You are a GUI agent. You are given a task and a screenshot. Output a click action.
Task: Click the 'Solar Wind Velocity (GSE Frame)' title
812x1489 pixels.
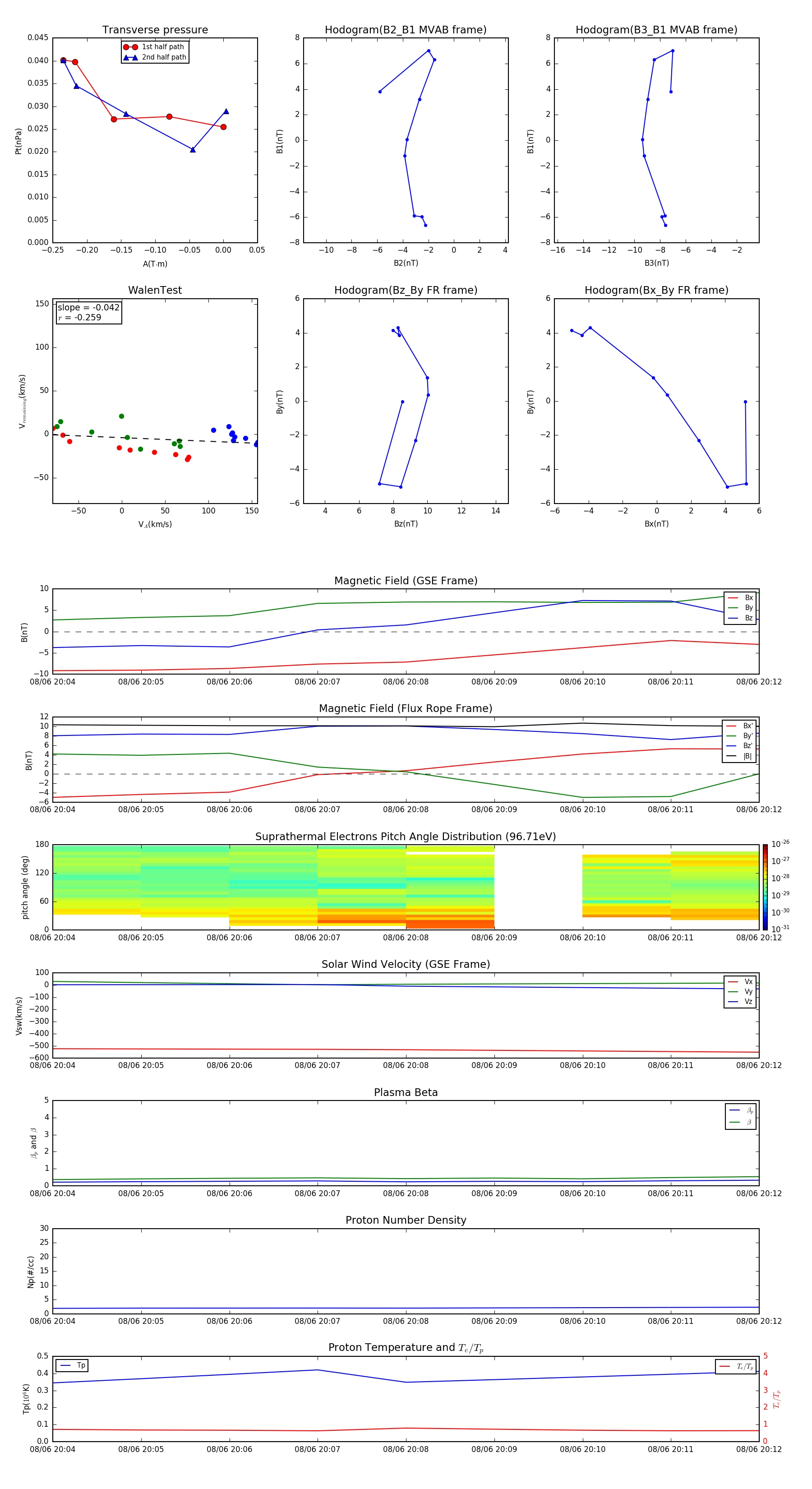[x=406, y=964]
